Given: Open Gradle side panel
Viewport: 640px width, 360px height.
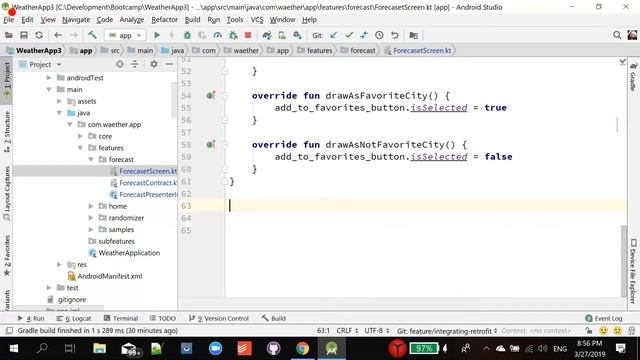Looking at the screenshot, I should pyautogui.click(x=633, y=77).
